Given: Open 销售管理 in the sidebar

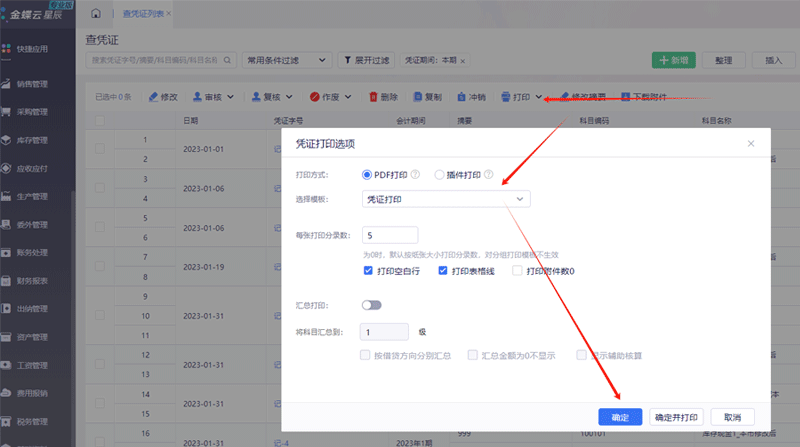Looking at the screenshot, I should click(32, 84).
